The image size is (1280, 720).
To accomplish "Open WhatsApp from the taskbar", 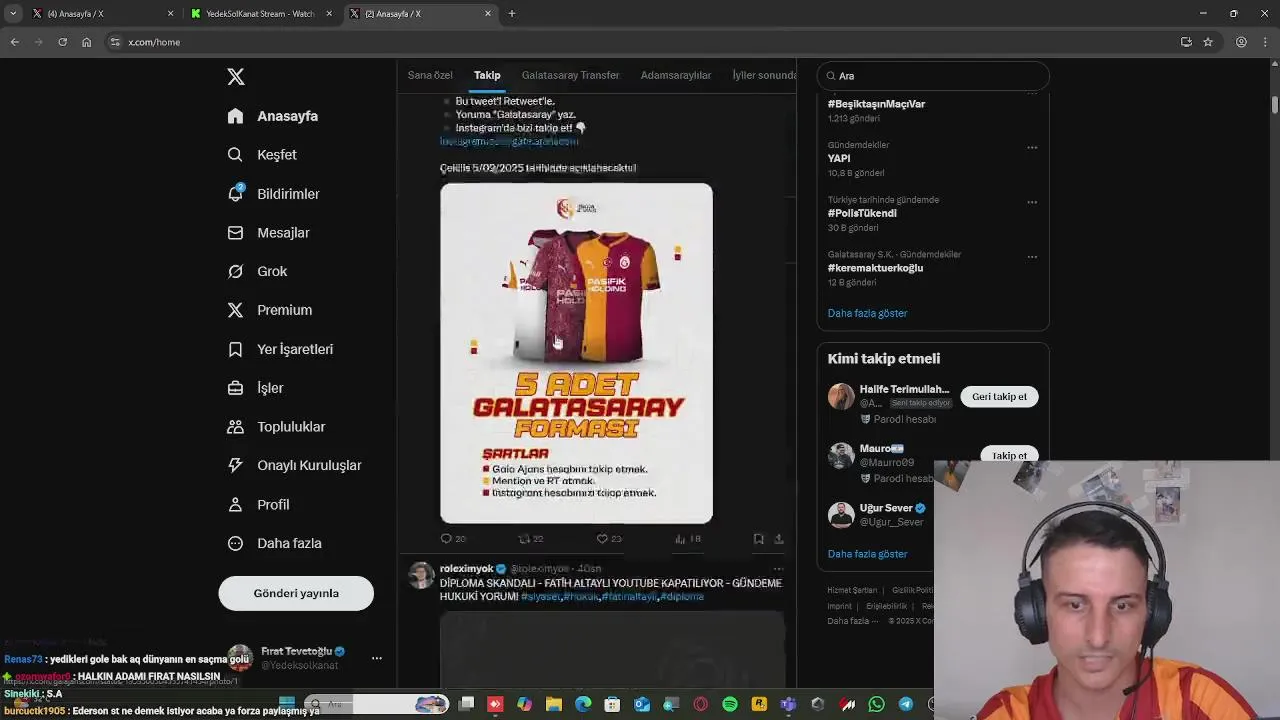I will 877,705.
